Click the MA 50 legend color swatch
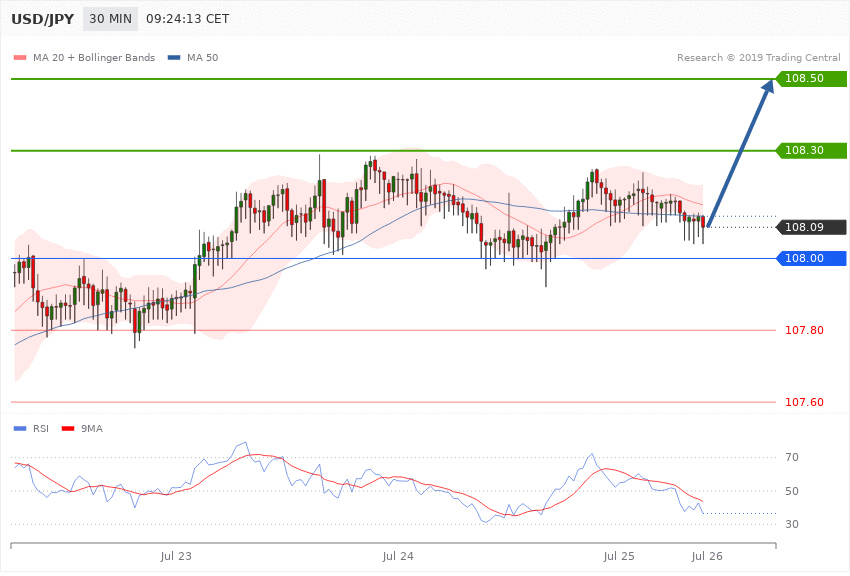 click(174, 57)
